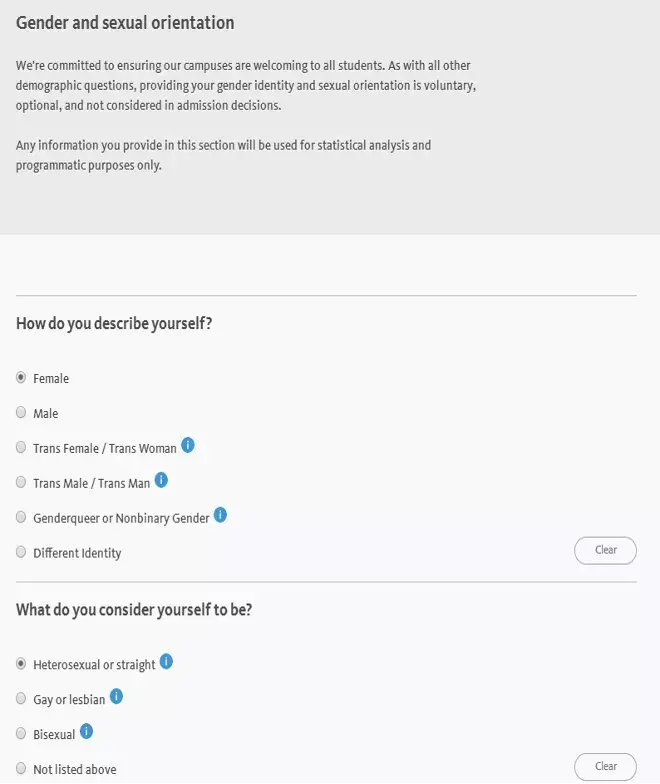Select Genderqueer or Nonbinary Gender radio button

(21, 518)
